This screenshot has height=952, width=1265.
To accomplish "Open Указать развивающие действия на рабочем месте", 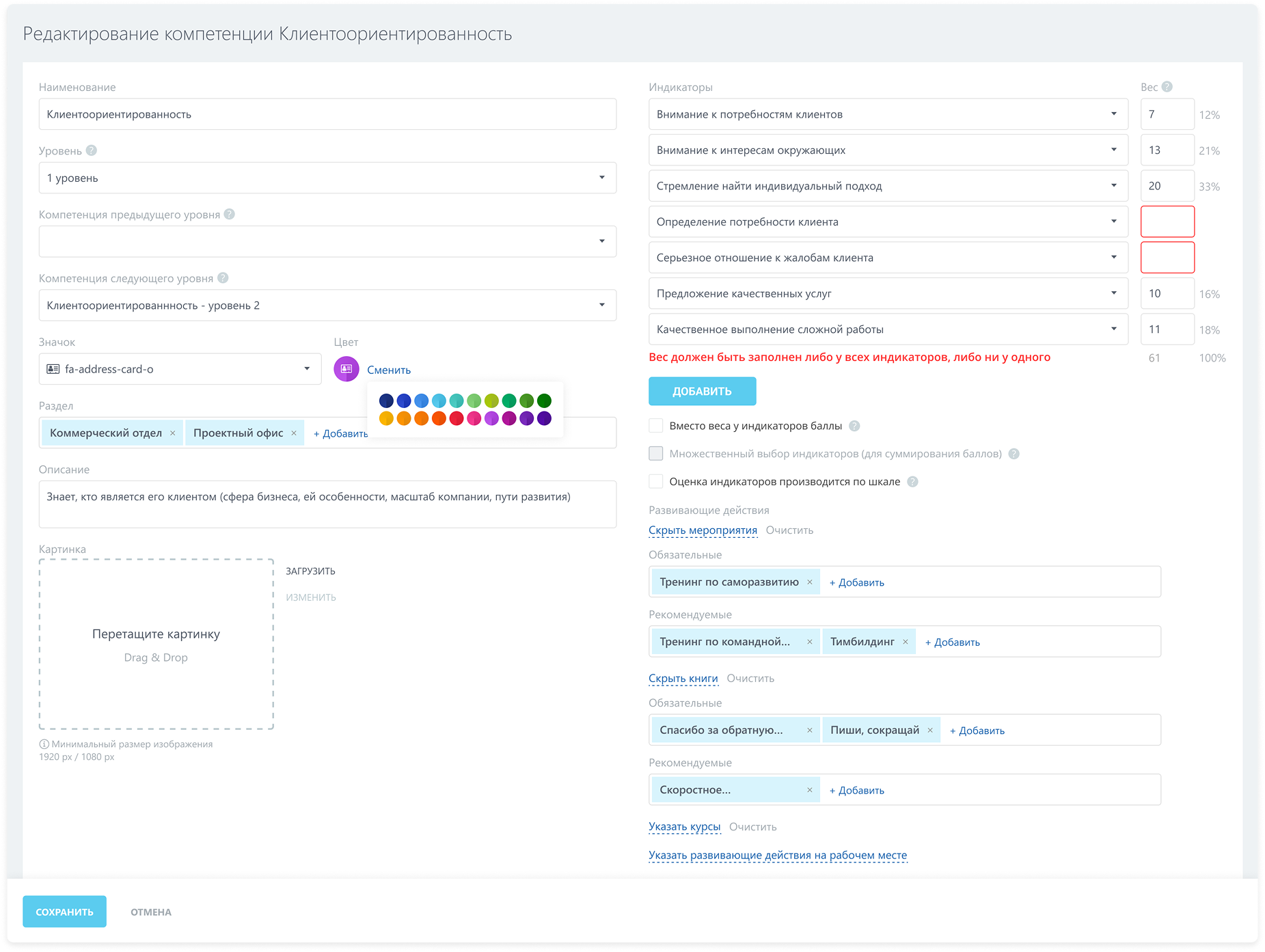I will 778,856.
